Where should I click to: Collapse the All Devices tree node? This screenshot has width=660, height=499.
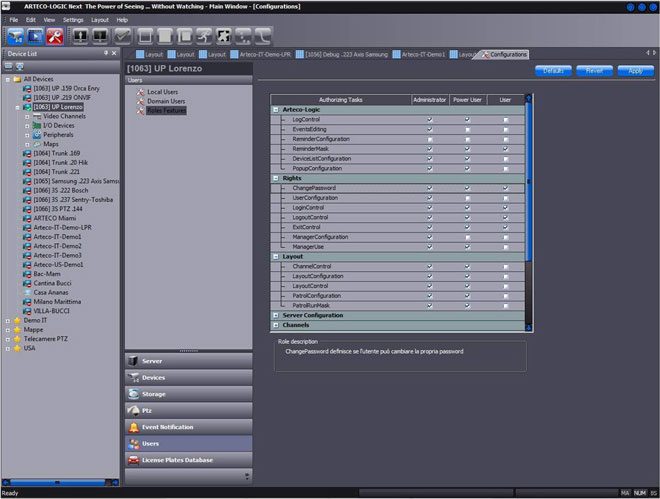[8, 79]
